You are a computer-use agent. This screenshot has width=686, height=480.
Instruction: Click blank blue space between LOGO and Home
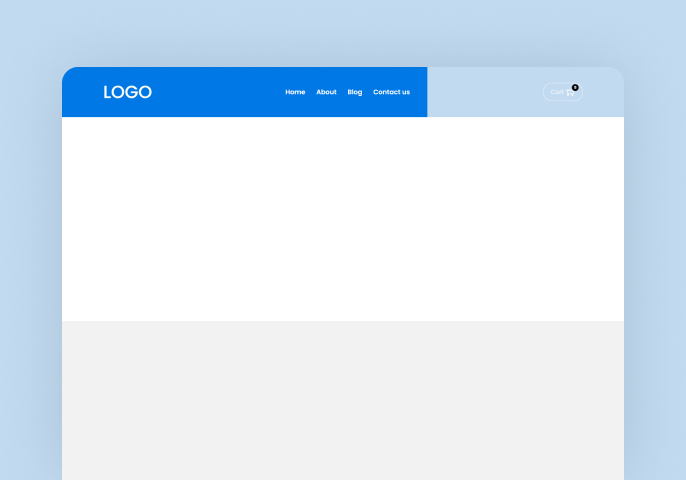218,92
